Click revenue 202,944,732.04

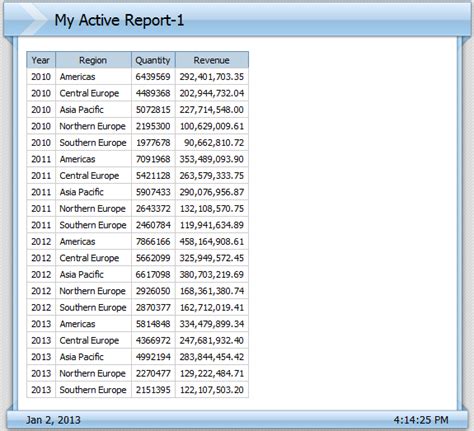point(212,93)
